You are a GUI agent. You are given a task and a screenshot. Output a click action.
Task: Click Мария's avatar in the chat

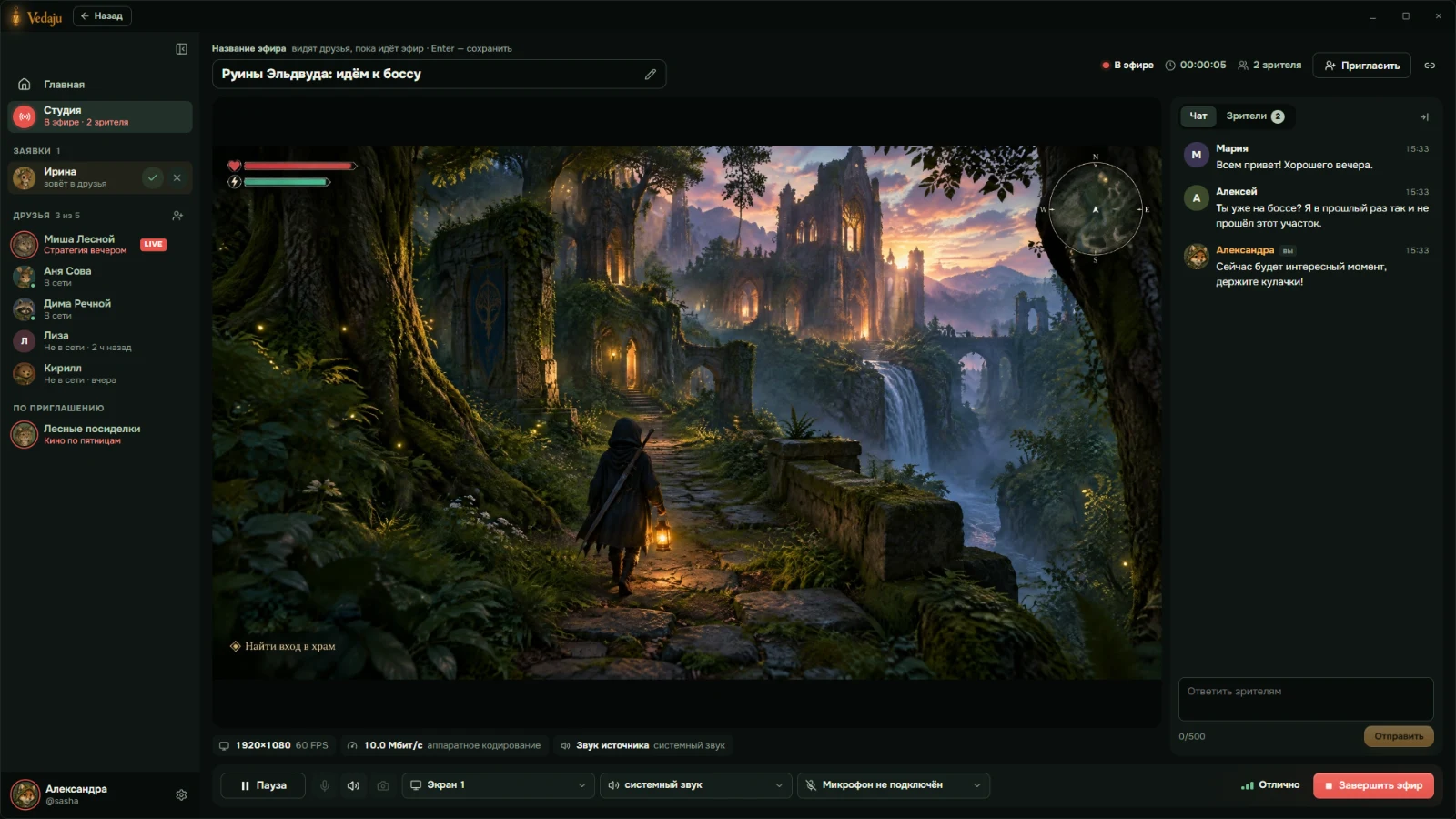coord(1196,155)
